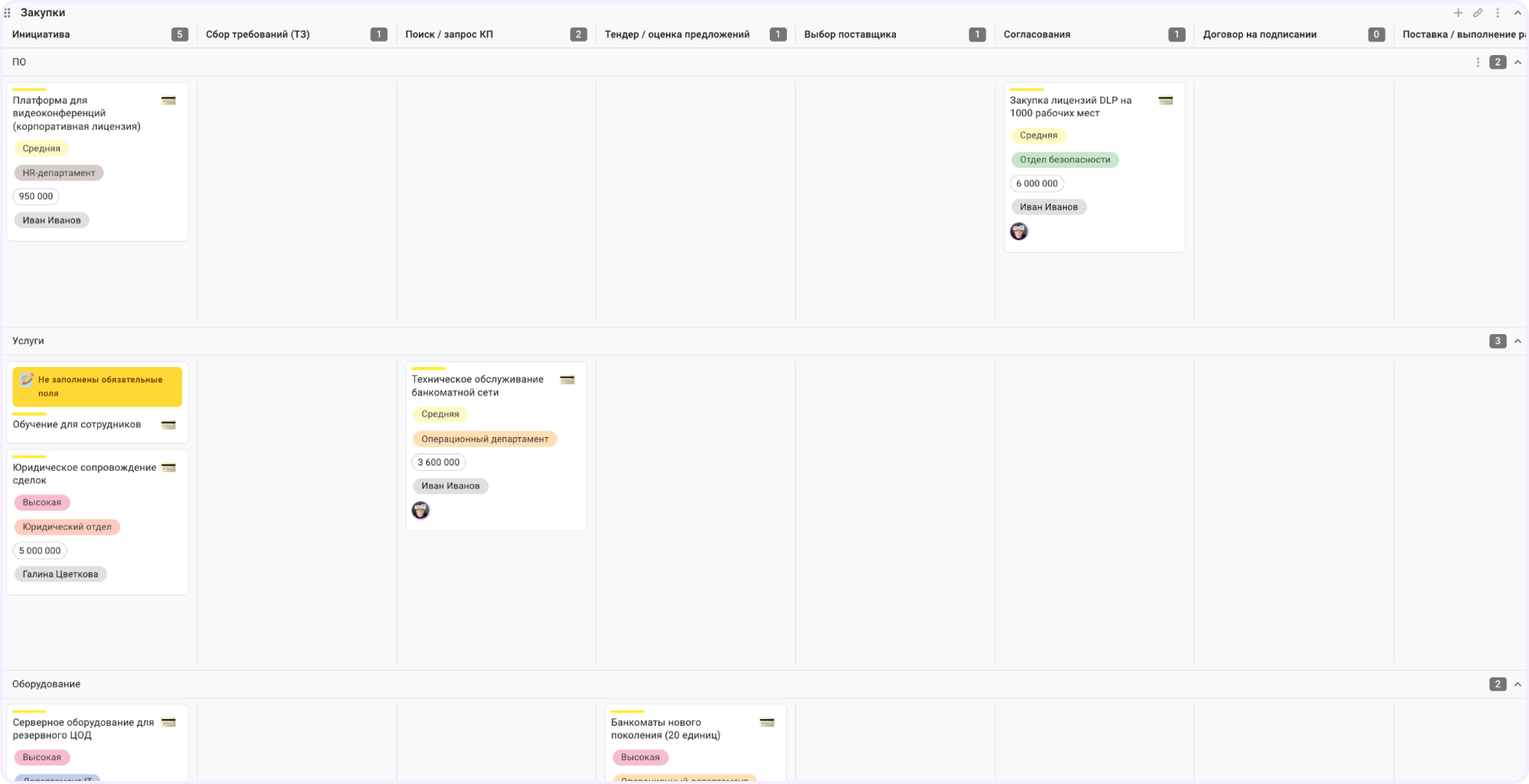The width and height of the screenshot is (1529, 784).
Task: Collapse the ПО swimlane
Action: [x=1518, y=63]
